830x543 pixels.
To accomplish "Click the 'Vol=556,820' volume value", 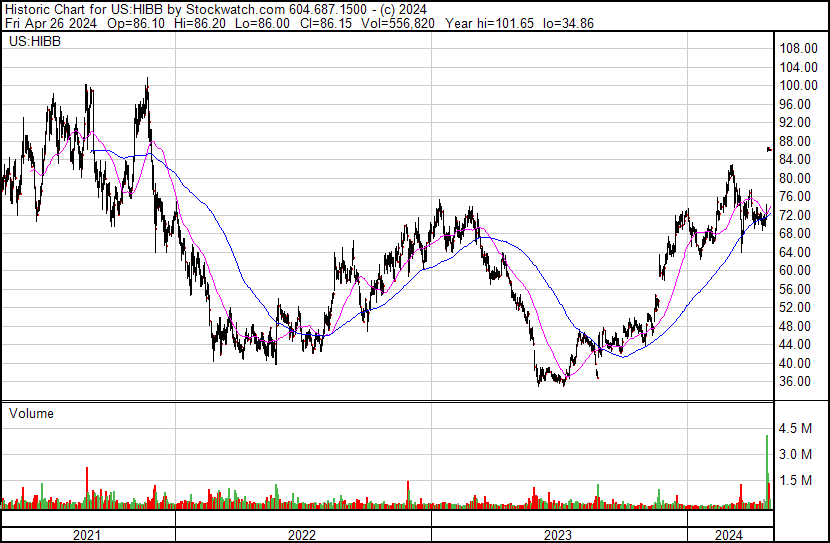I will pyautogui.click(x=398, y=23).
